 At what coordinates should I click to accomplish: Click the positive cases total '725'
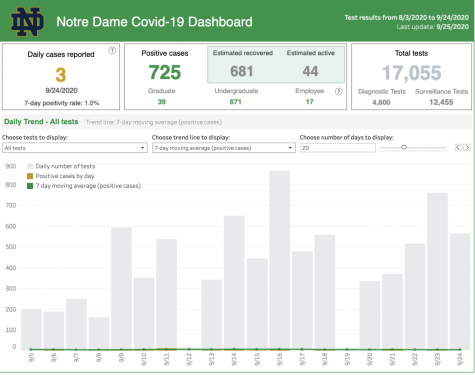point(165,72)
